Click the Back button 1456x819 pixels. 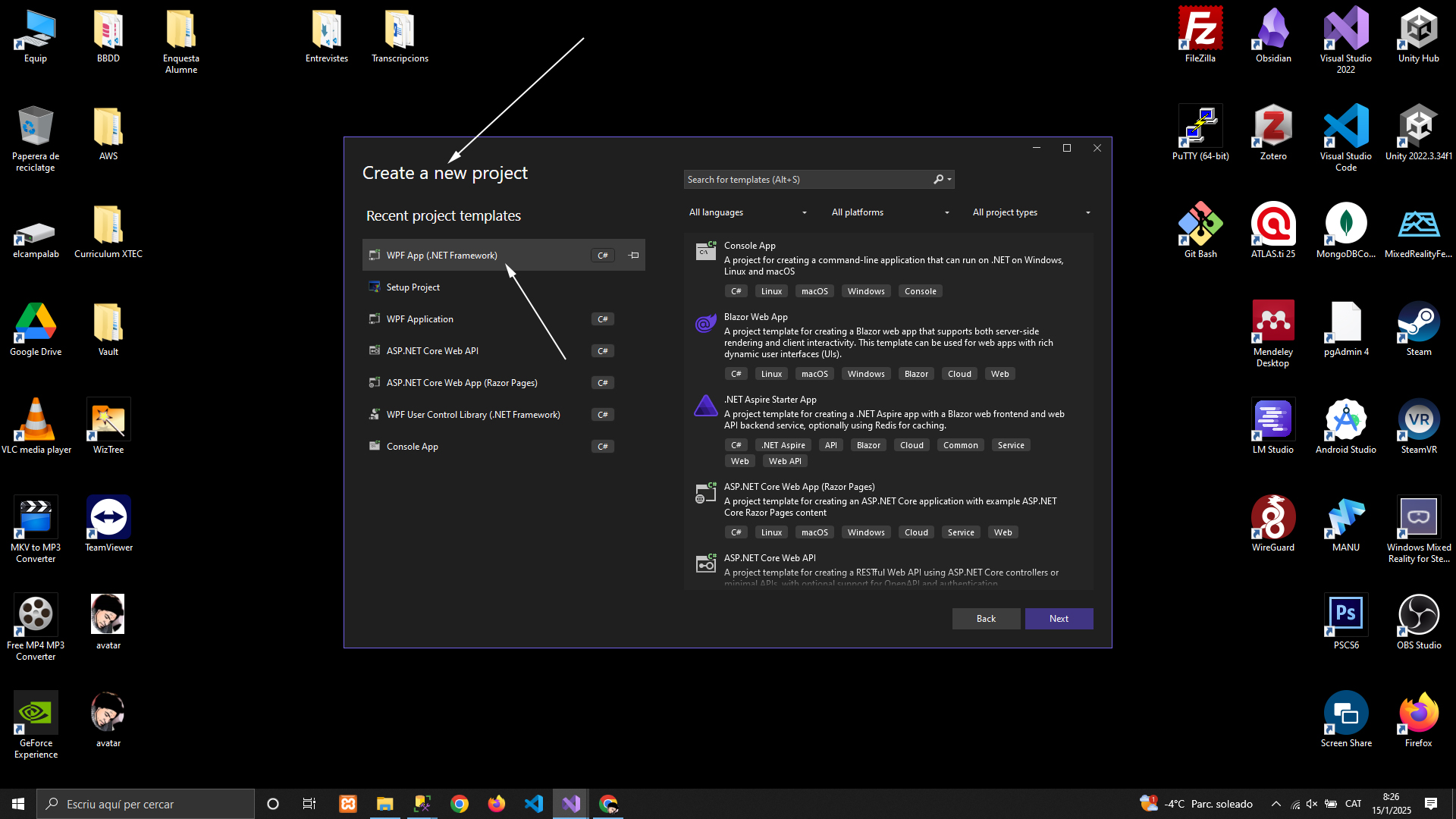[986, 619]
